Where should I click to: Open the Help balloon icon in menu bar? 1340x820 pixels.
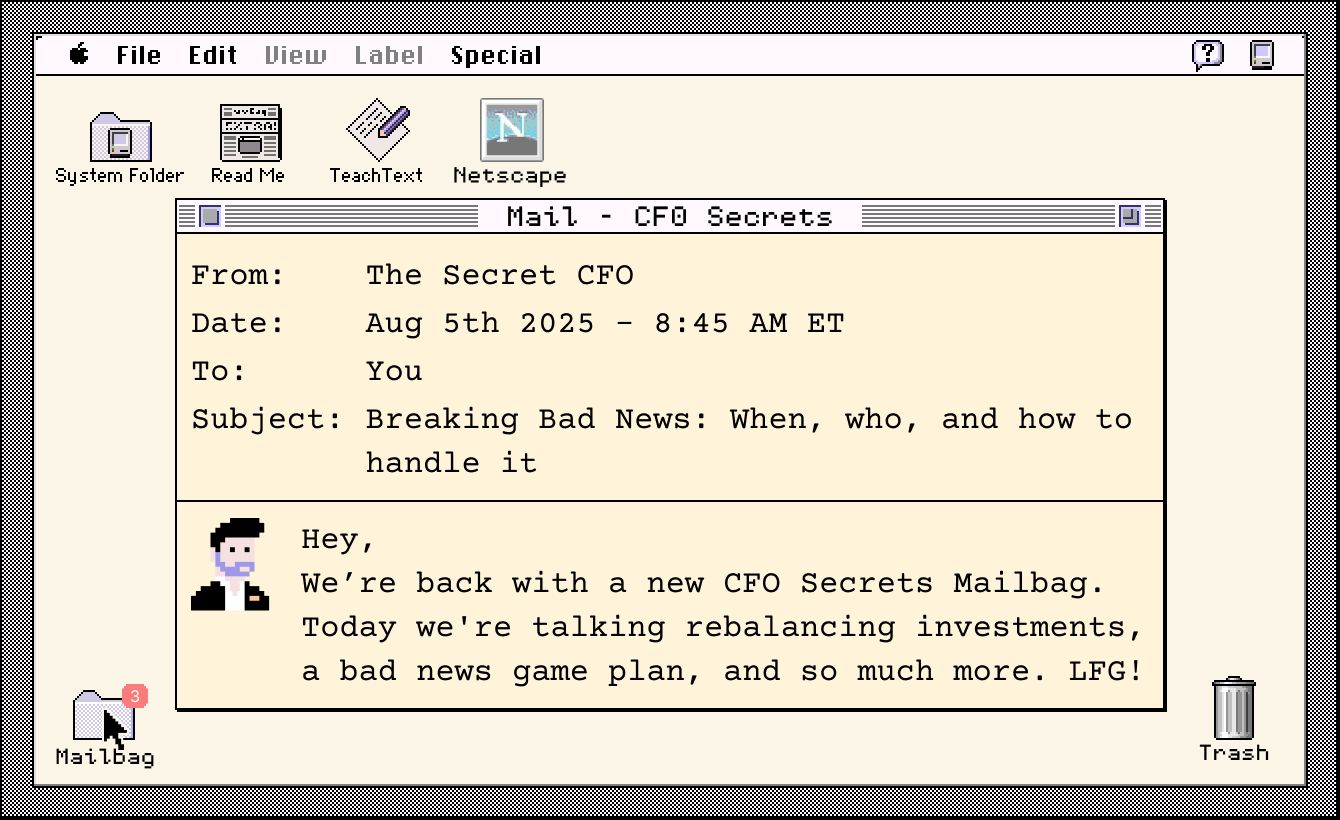pyautogui.click(x=1208, y=55)
